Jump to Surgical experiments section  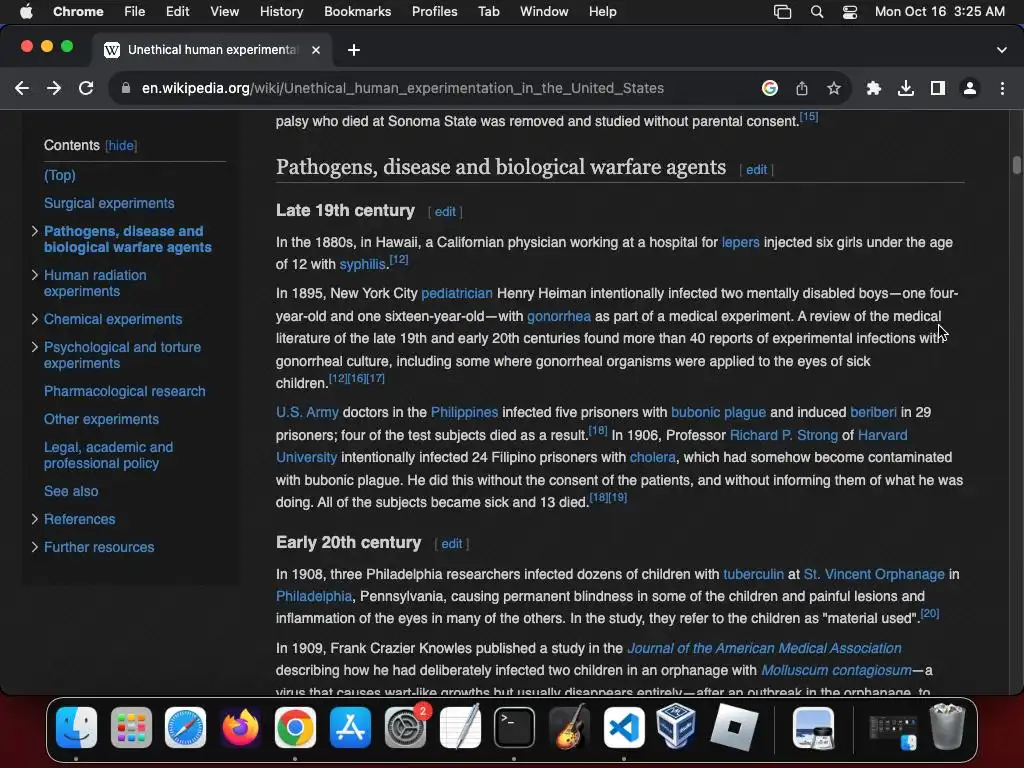point(109,203)
